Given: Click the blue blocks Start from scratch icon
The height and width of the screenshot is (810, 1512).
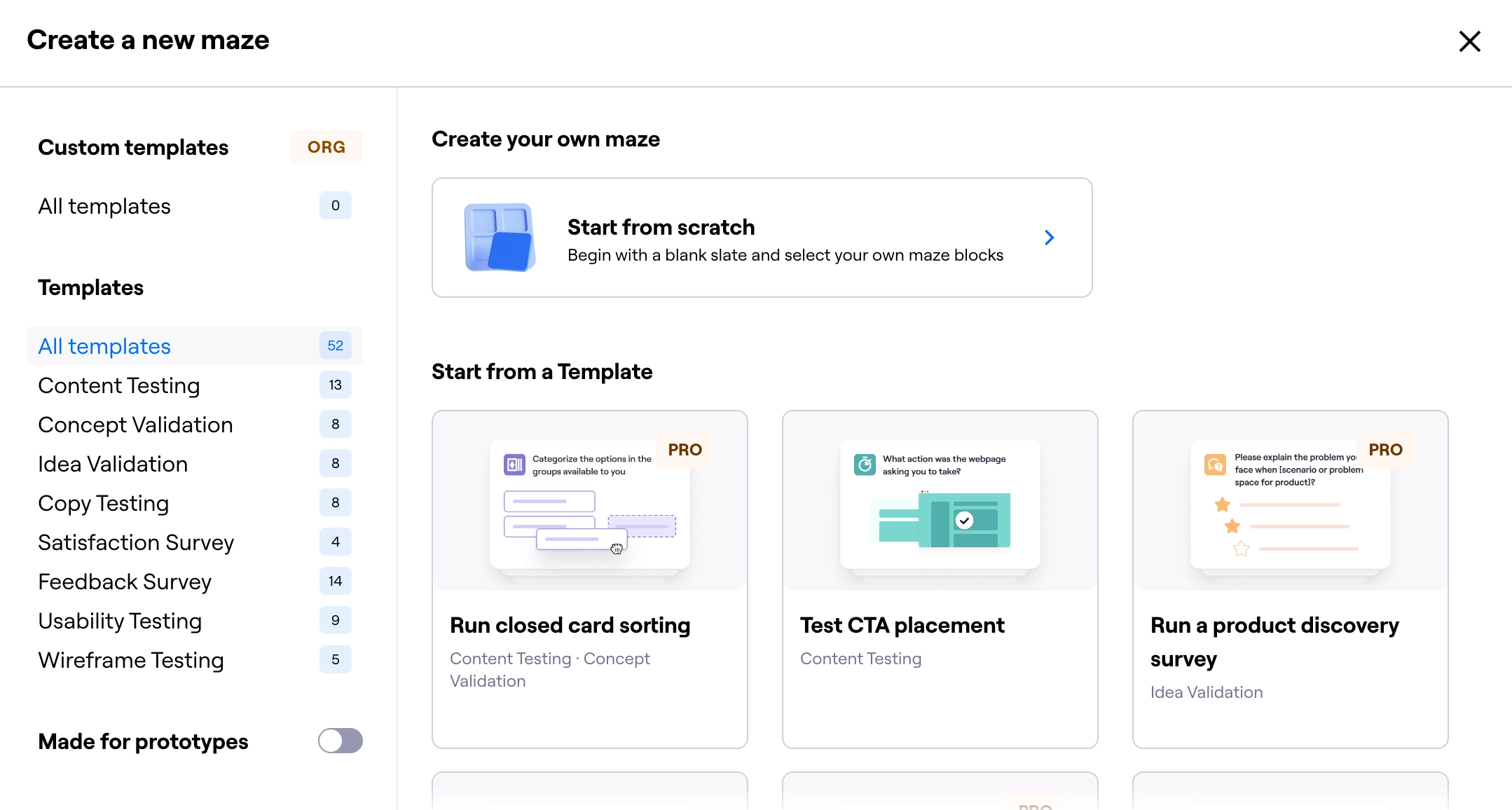Looking at the screenshot, I should 500,238.
